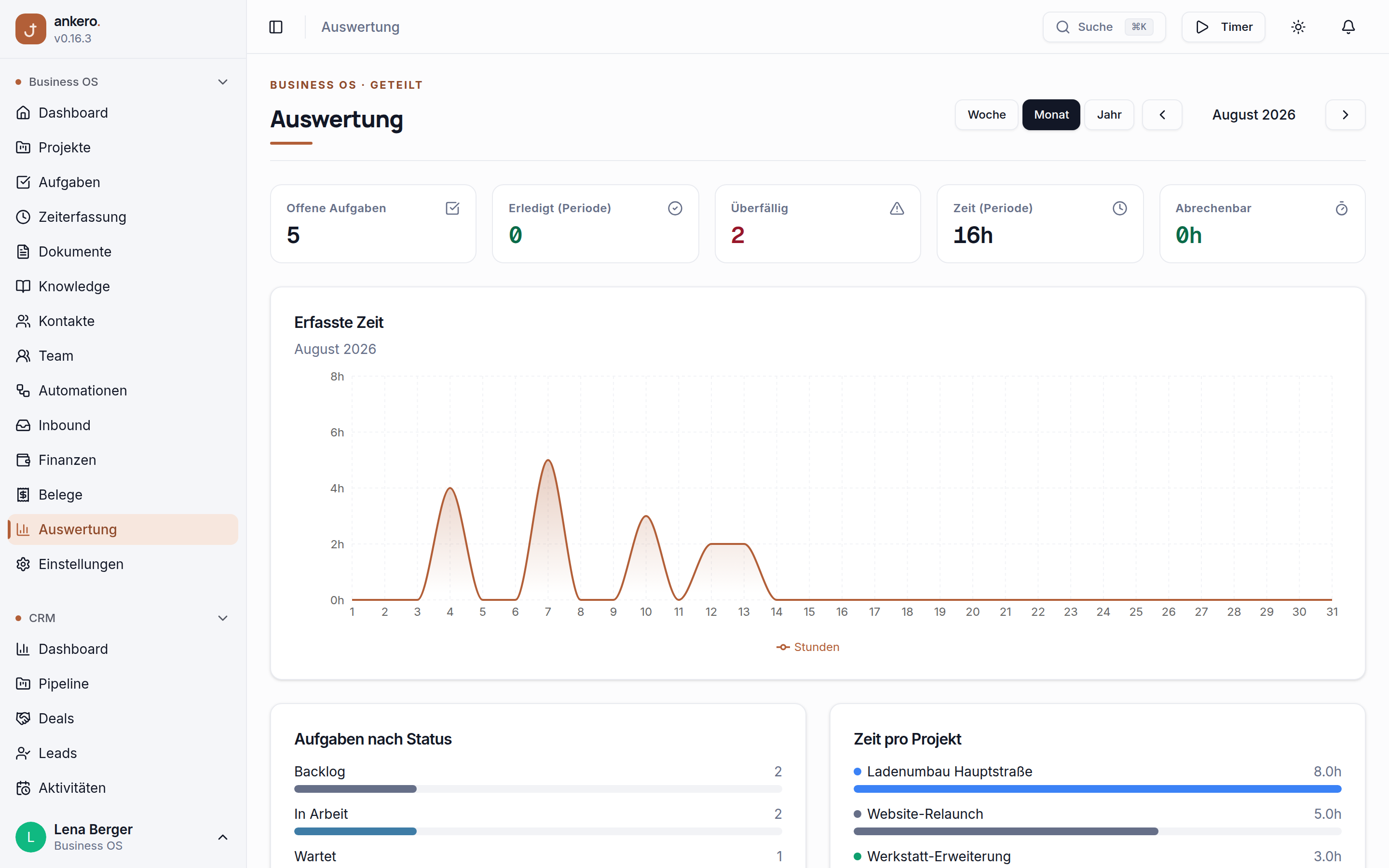Click the Auswertung bar chart icon

pos(23,529)
